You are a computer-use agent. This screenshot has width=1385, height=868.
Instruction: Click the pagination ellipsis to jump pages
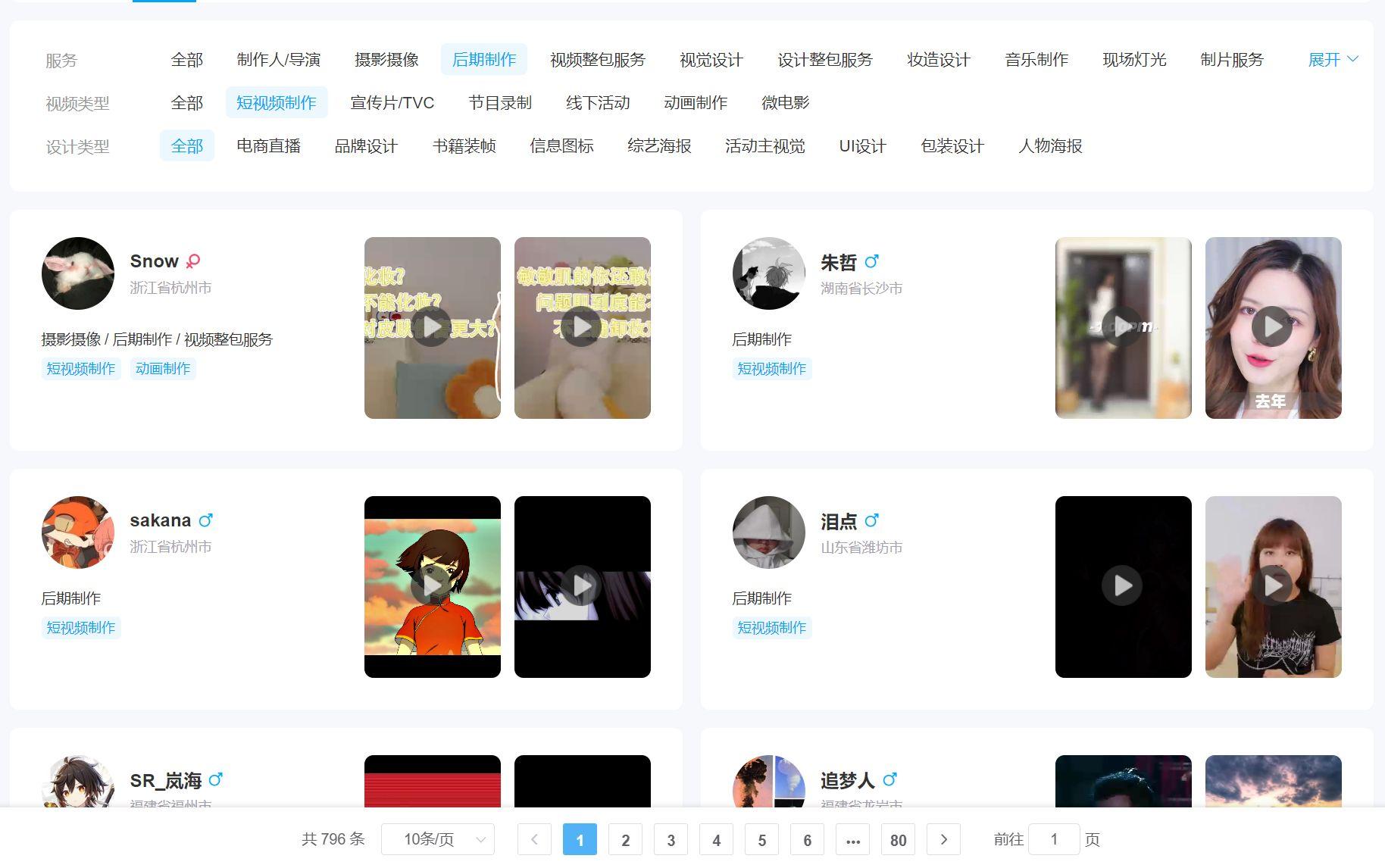(852, 839)
